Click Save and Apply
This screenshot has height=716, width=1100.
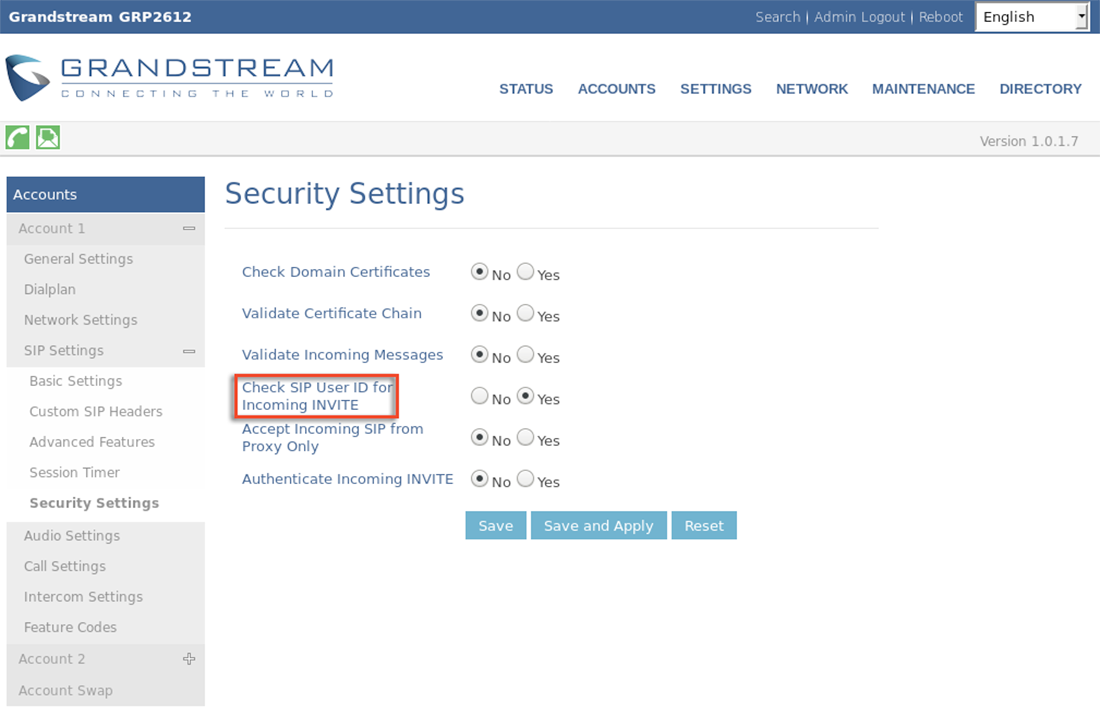coord(598,525)
